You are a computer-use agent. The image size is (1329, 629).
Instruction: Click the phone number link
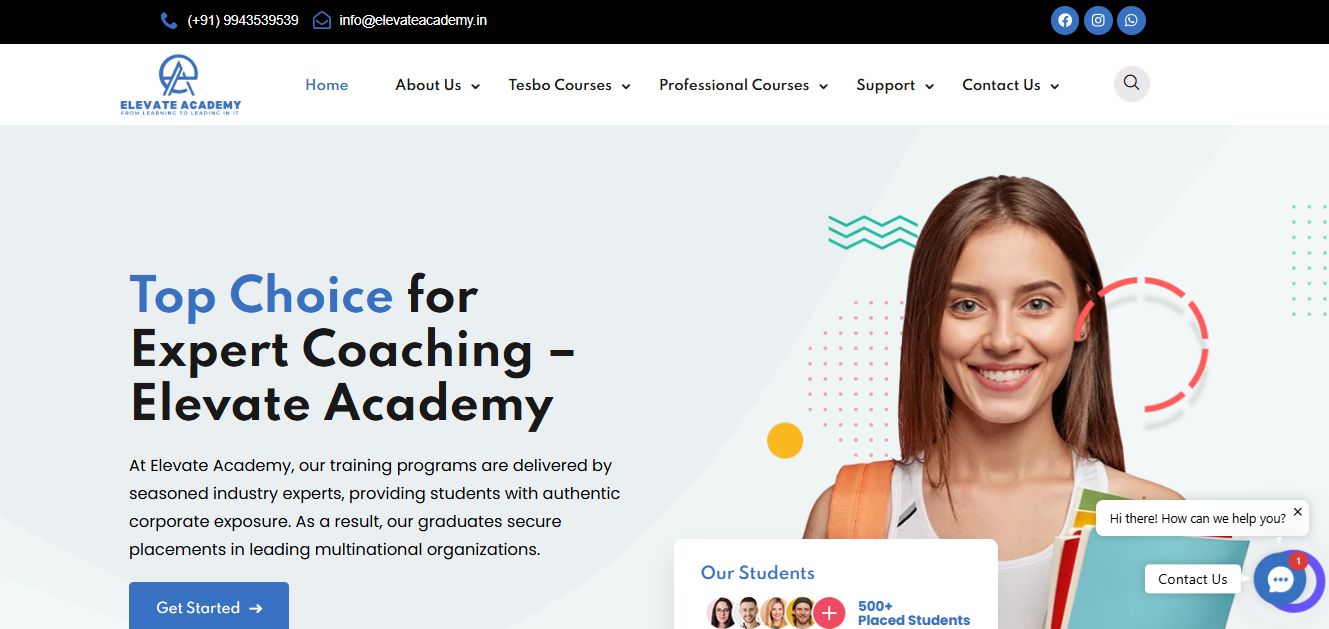pyautogui.click(x=243, y=20)
